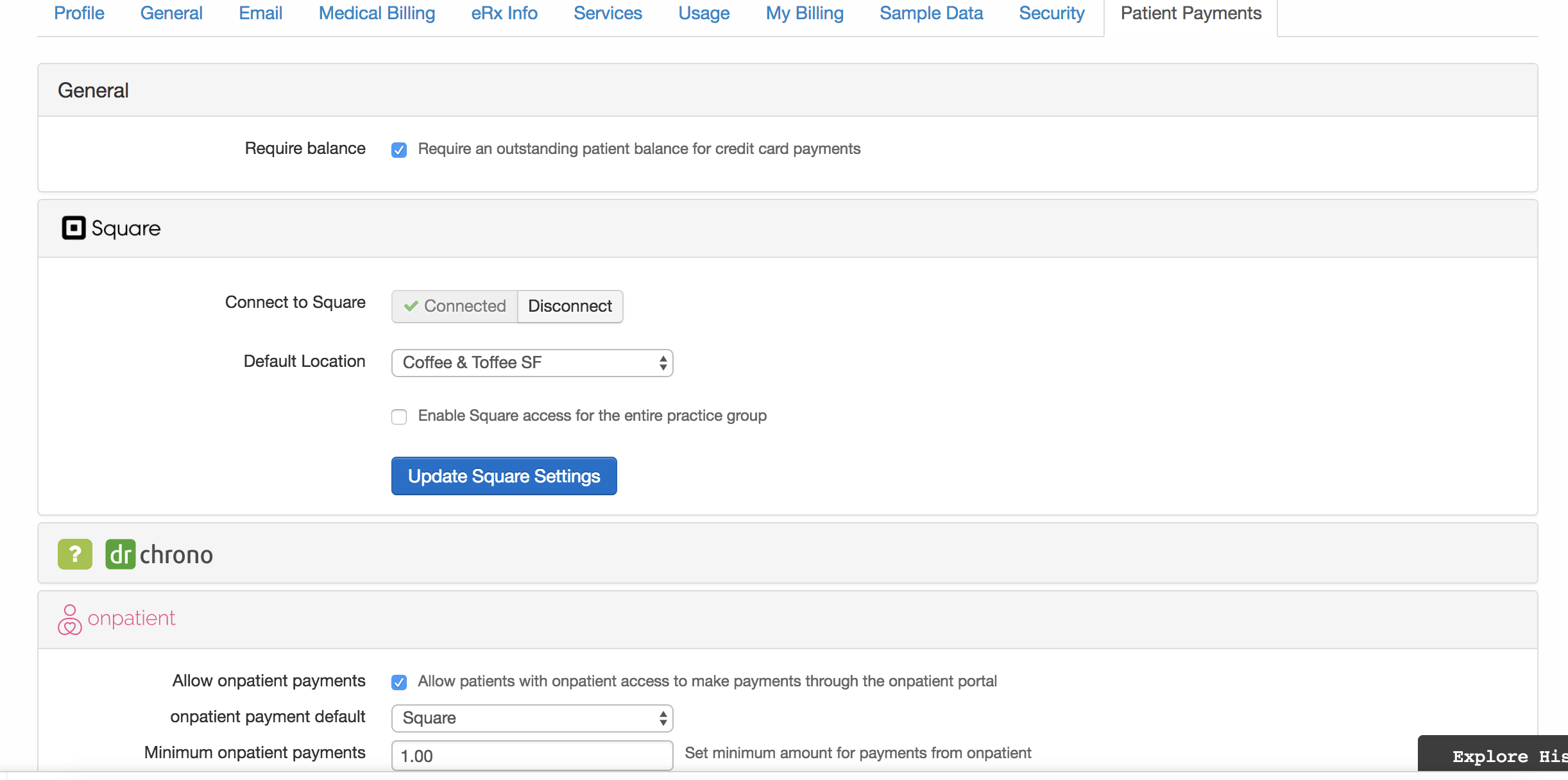Click the Allow onpatient payments label

269,681
